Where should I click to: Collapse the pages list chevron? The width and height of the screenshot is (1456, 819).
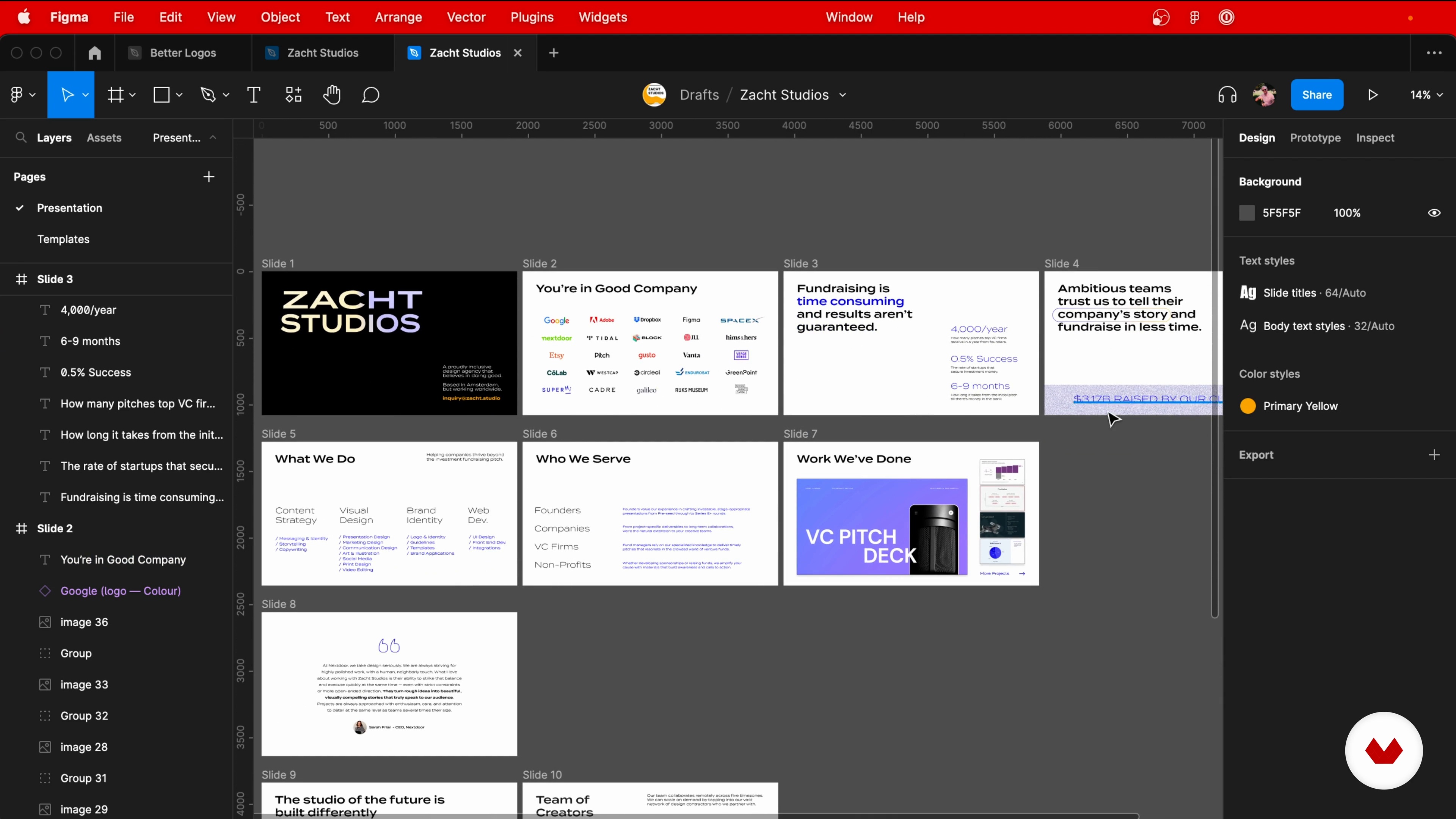(212, 137)
